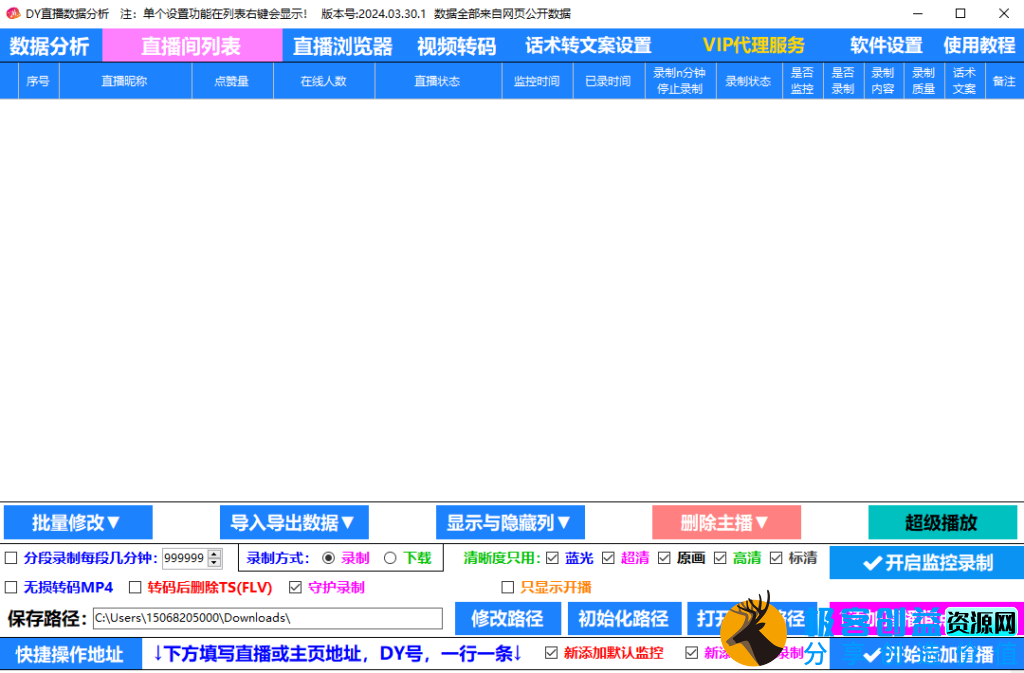Click the 开启监控录制 button
The height and width of the screenshot is (673, 1024).
click(x=926, y=562)
